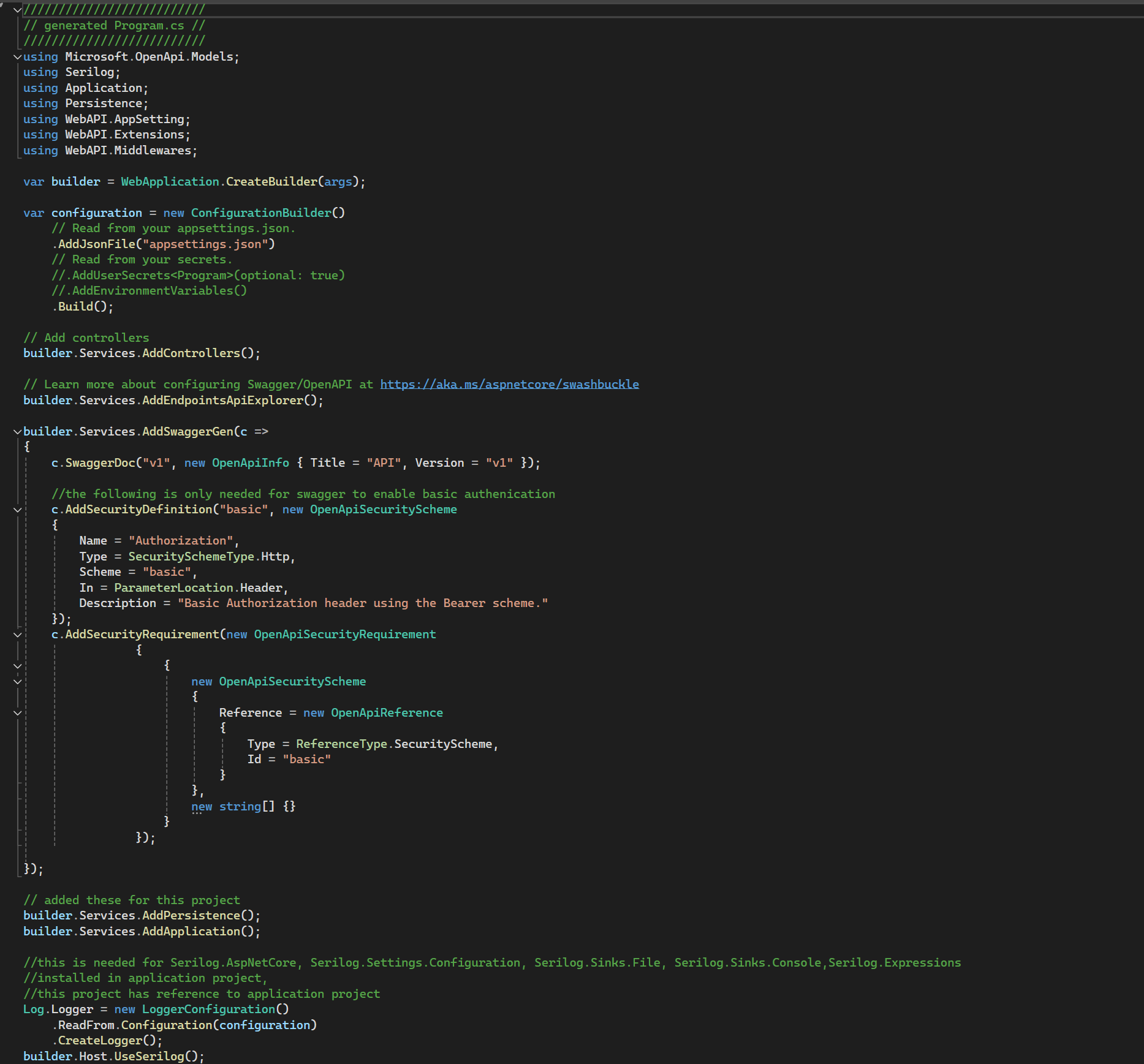Fold the AddSecurityDefinition initializer block
1144x1064 pixels.
(x=18, y=510)
